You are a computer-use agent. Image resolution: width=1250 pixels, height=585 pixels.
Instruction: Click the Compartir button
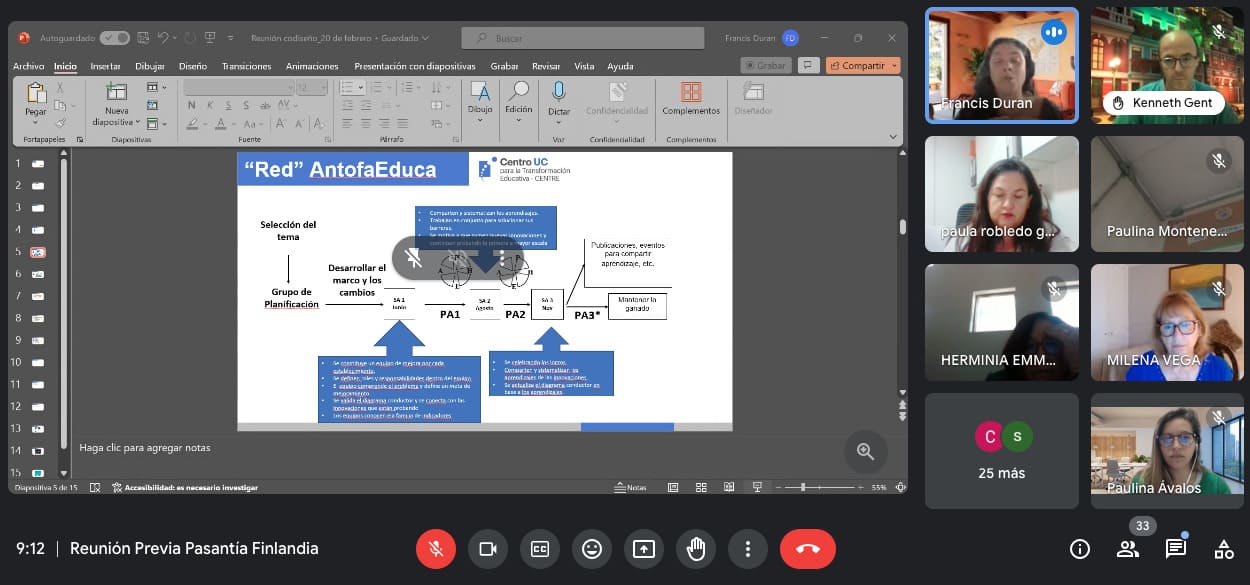(x=863, y=66)
